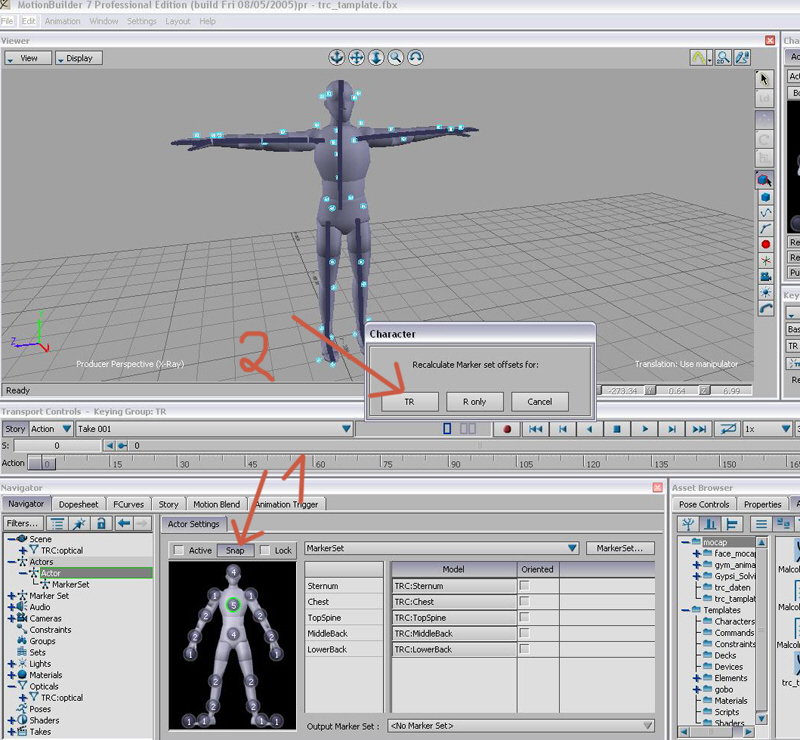The width and height of the screenshot is (800, 740).
Task: Check the Oriented box for TRC:Sternum
Action: [x=524, y=586]
